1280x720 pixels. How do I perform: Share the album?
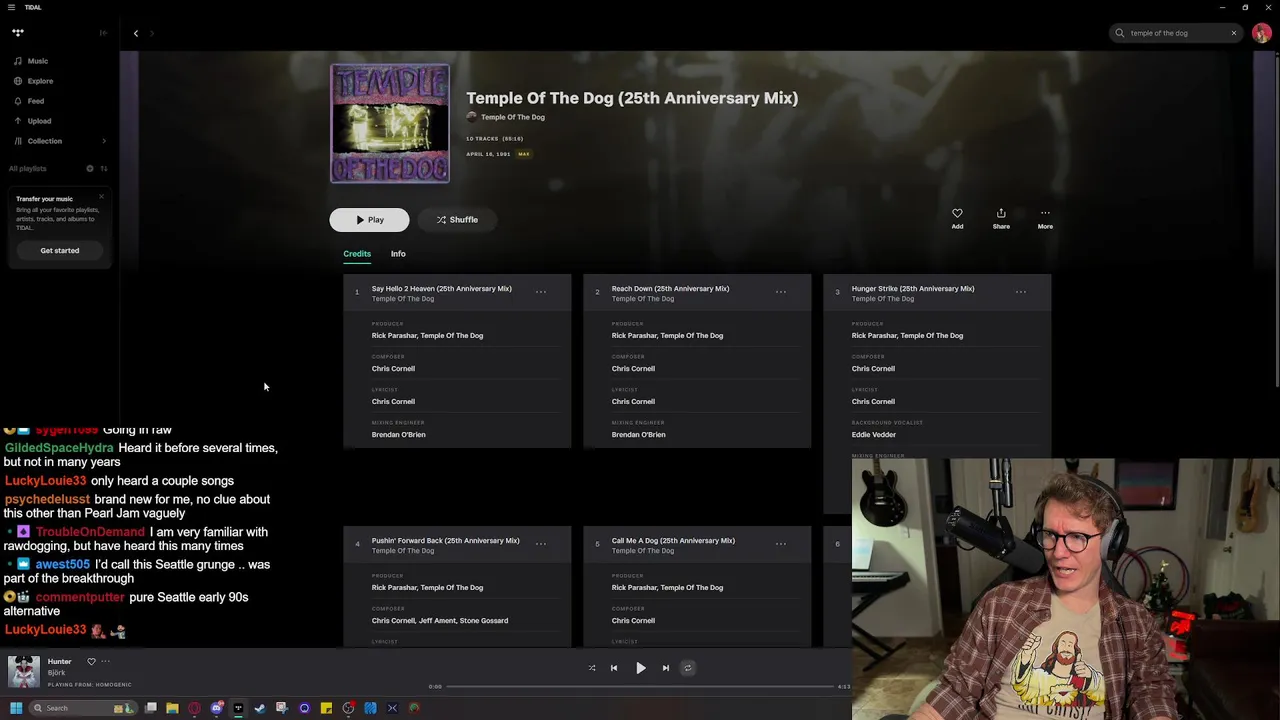1001,218
